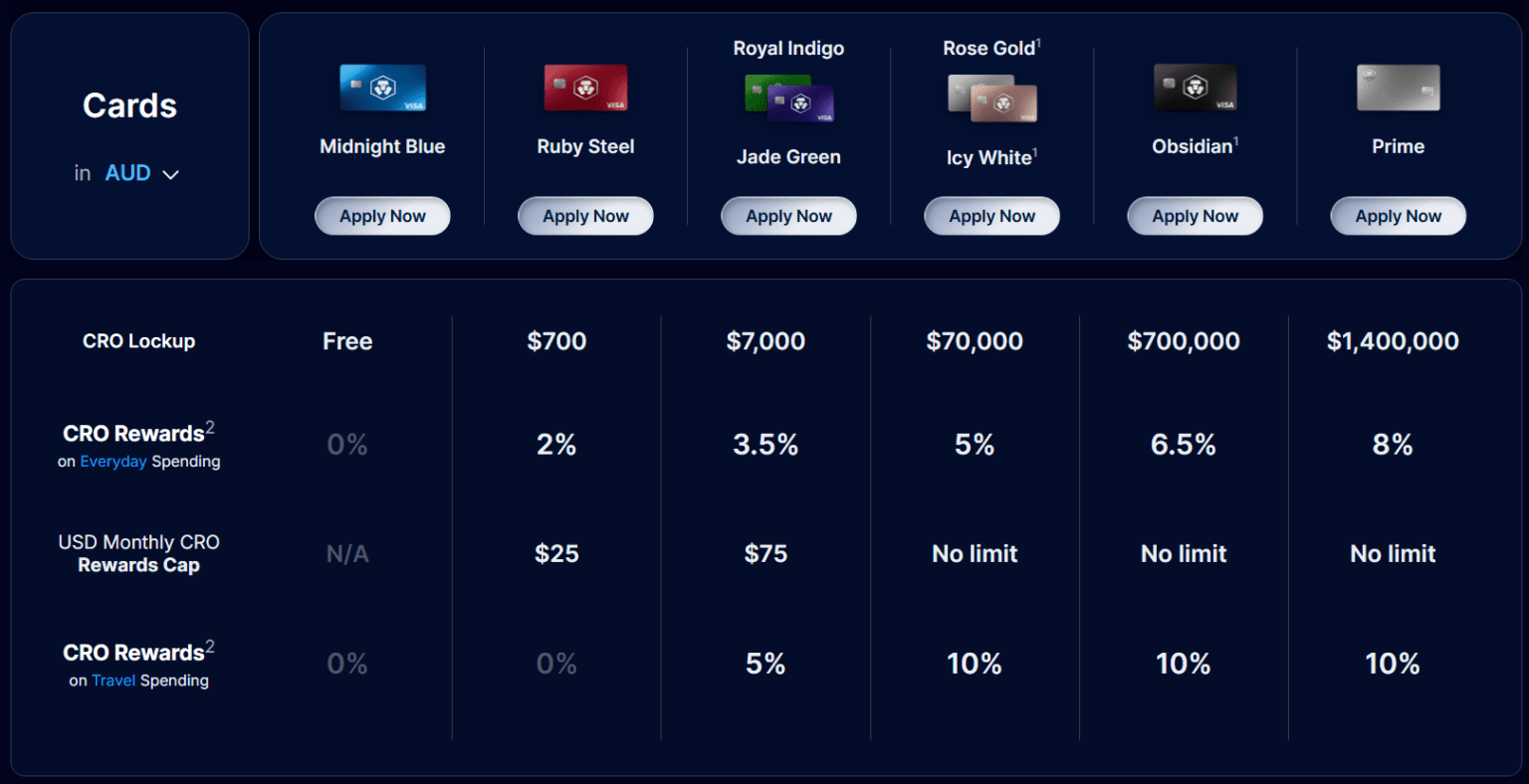Click the Visa logo on the Ruby Steel card
1529x784 pixels.
click(x=615, y=105)
